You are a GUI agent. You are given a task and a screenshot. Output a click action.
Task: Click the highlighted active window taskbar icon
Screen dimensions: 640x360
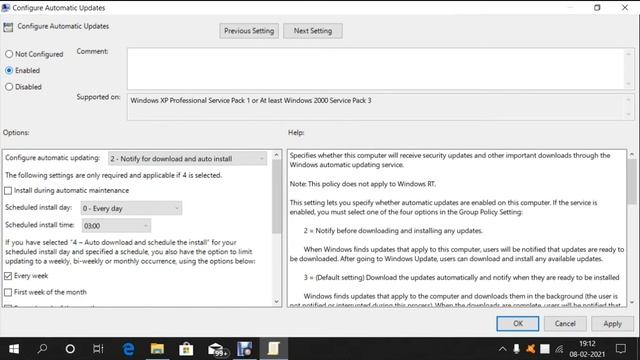click(x=273, y=349)
